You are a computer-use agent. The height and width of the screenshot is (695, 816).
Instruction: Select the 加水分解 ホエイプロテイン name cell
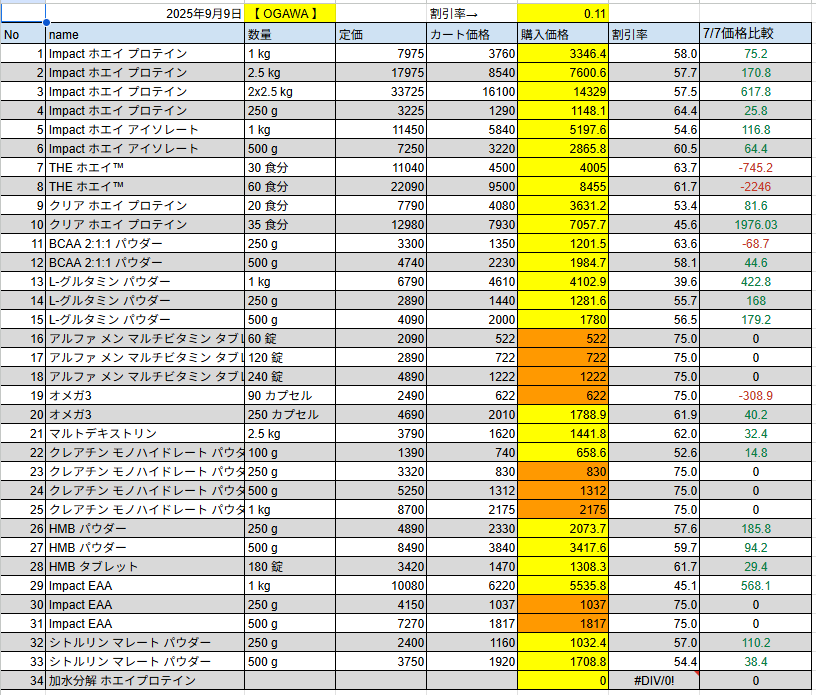click(x=145, y=681)
